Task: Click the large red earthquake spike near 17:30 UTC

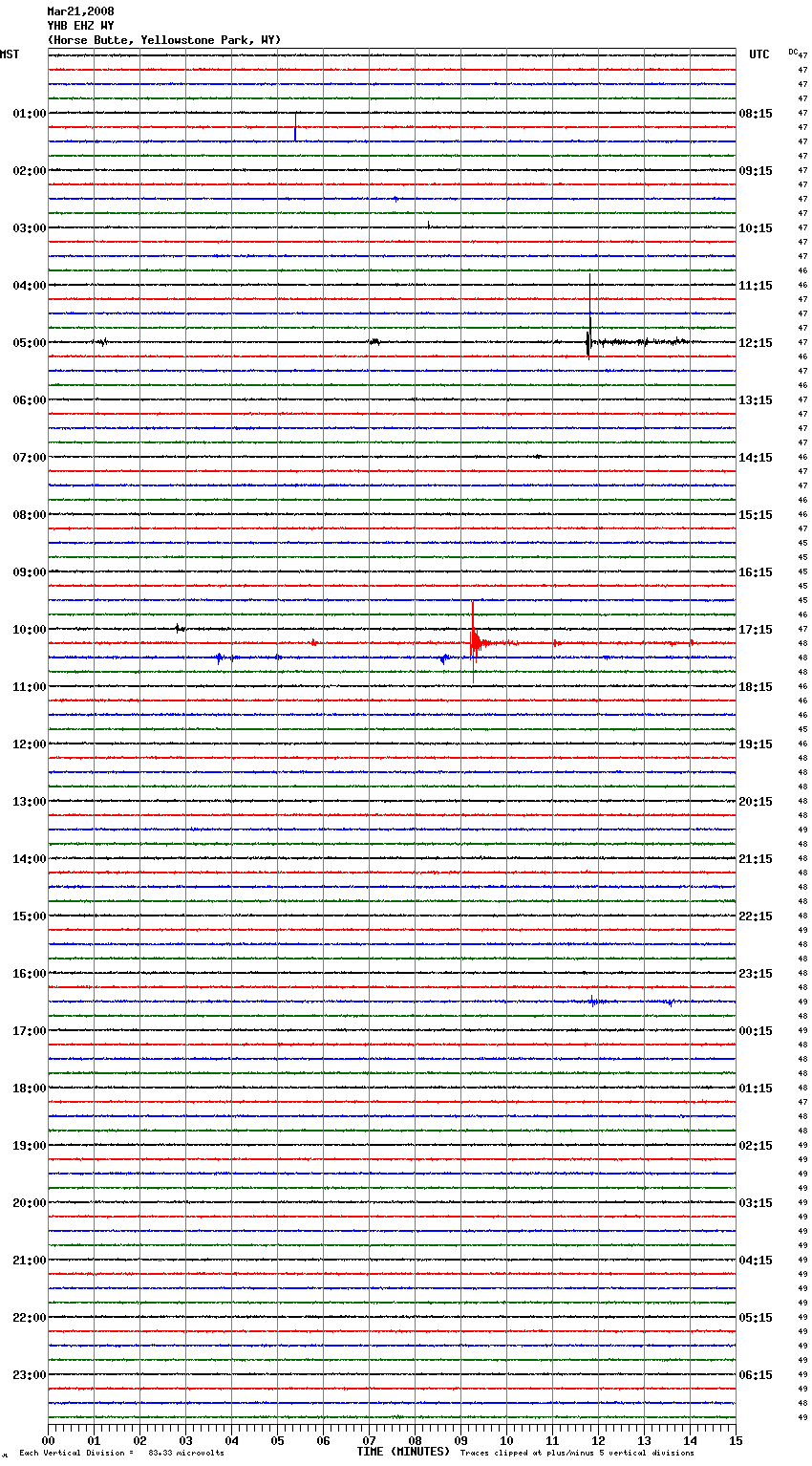Action: point(473,640)
